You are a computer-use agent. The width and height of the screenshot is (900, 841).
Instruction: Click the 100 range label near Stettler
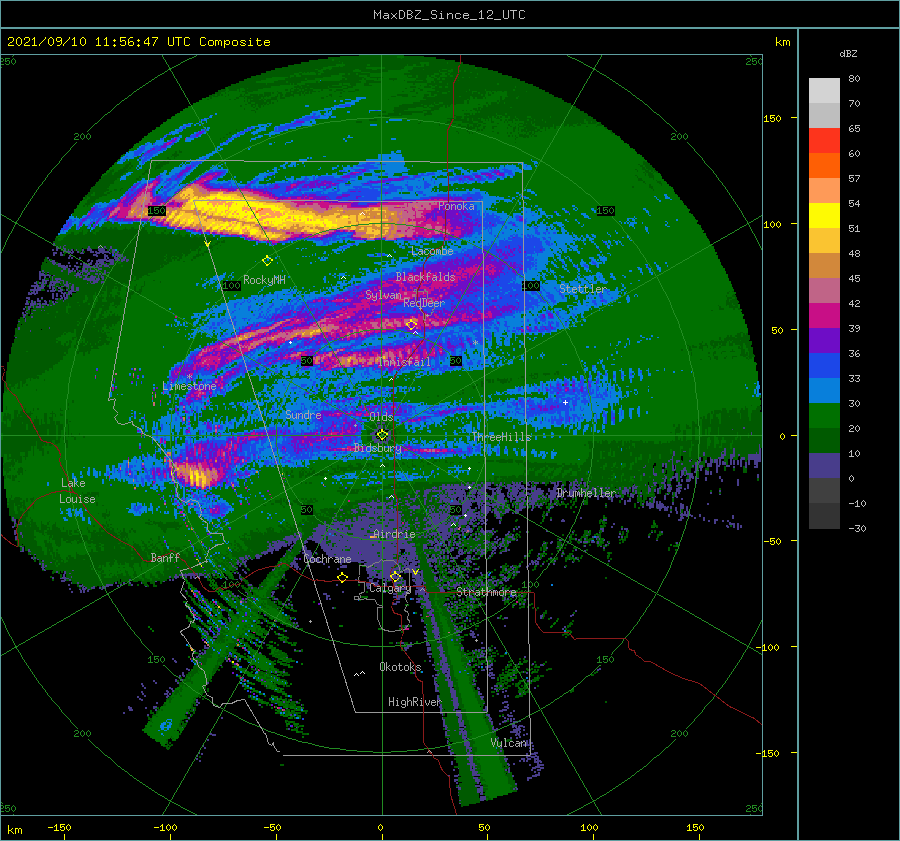531,285
